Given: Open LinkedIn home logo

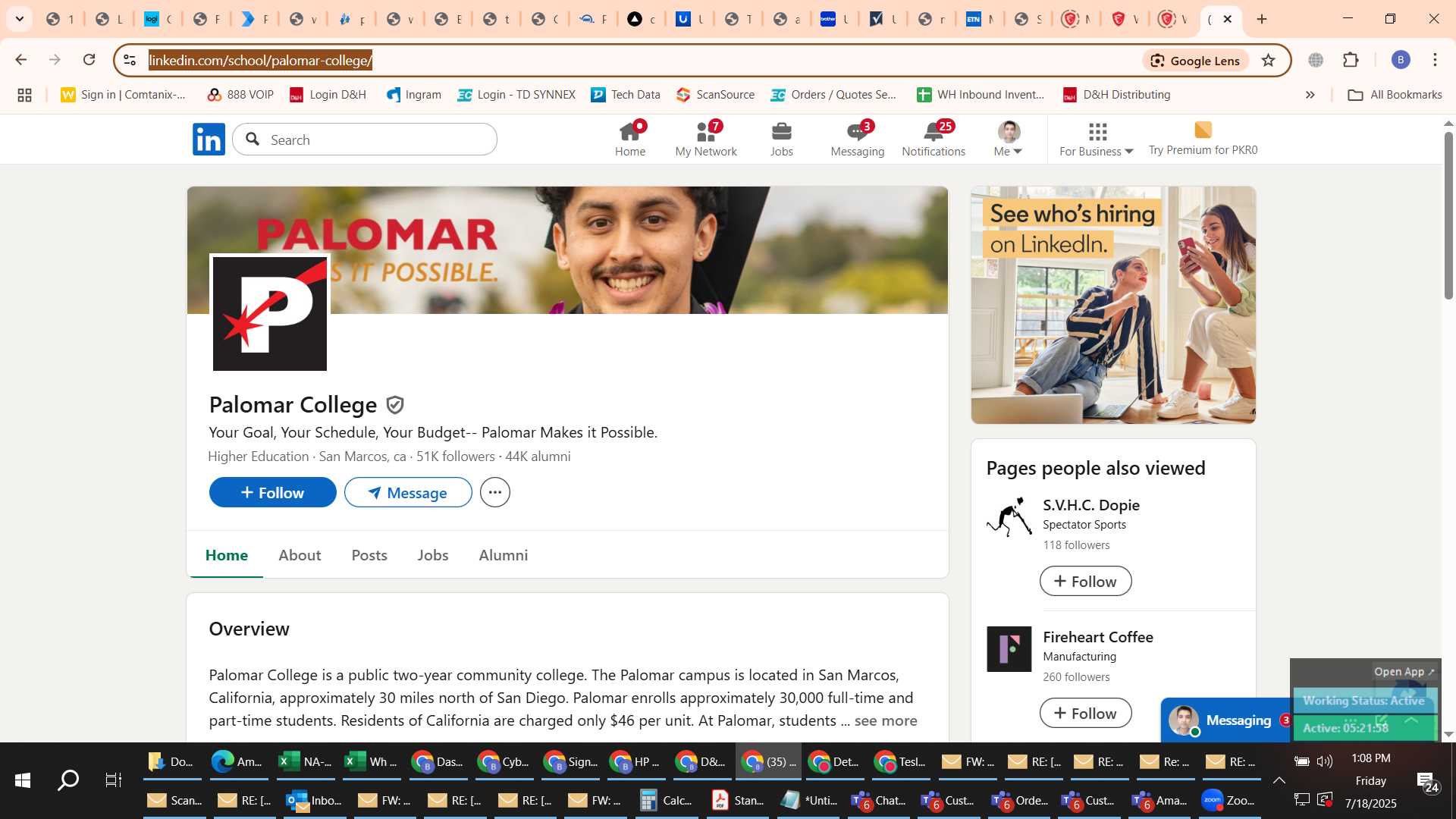Looking at the screenshot, I should (x=209, y=140).
